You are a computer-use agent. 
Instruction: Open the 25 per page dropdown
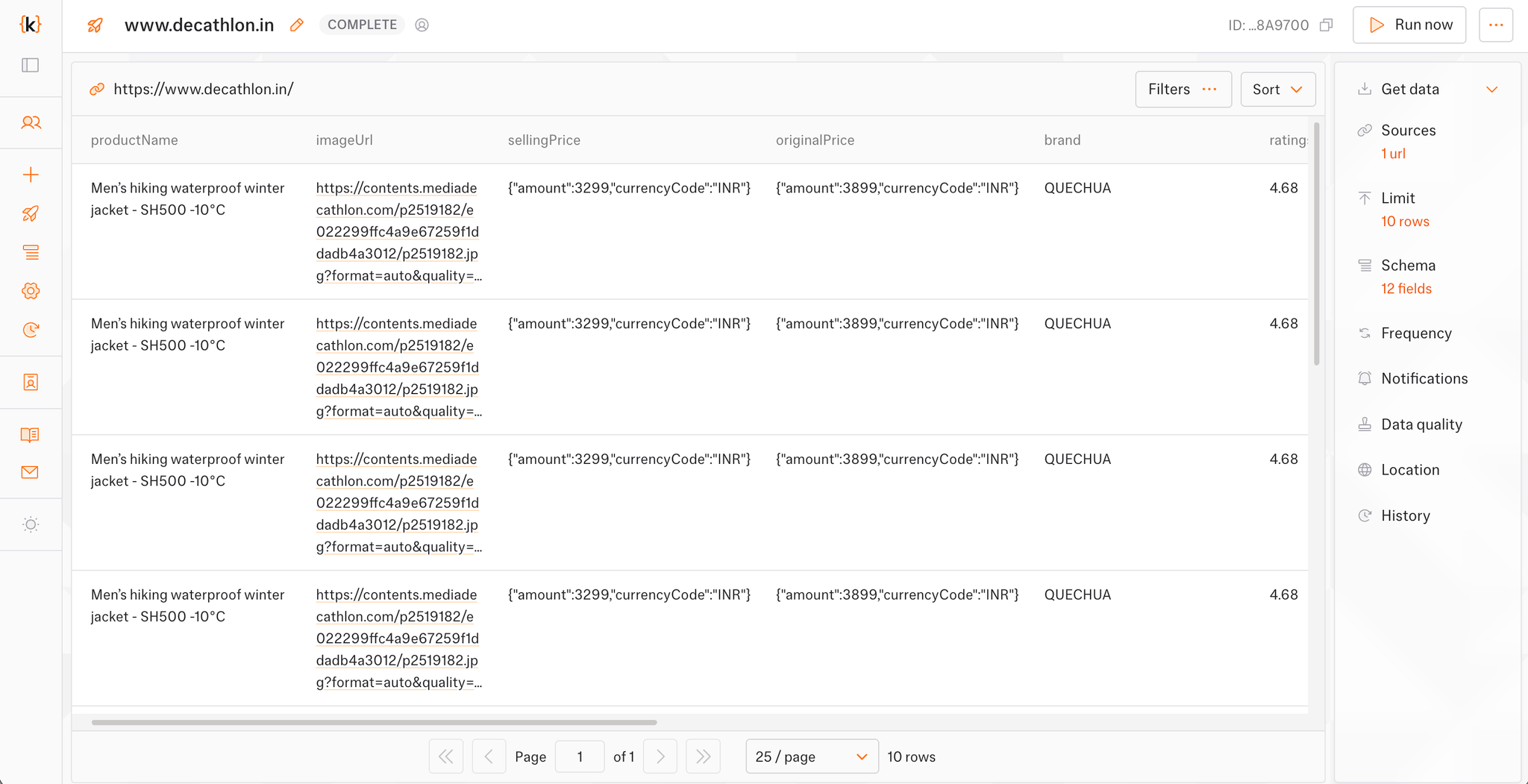click(x=811, y=756)
